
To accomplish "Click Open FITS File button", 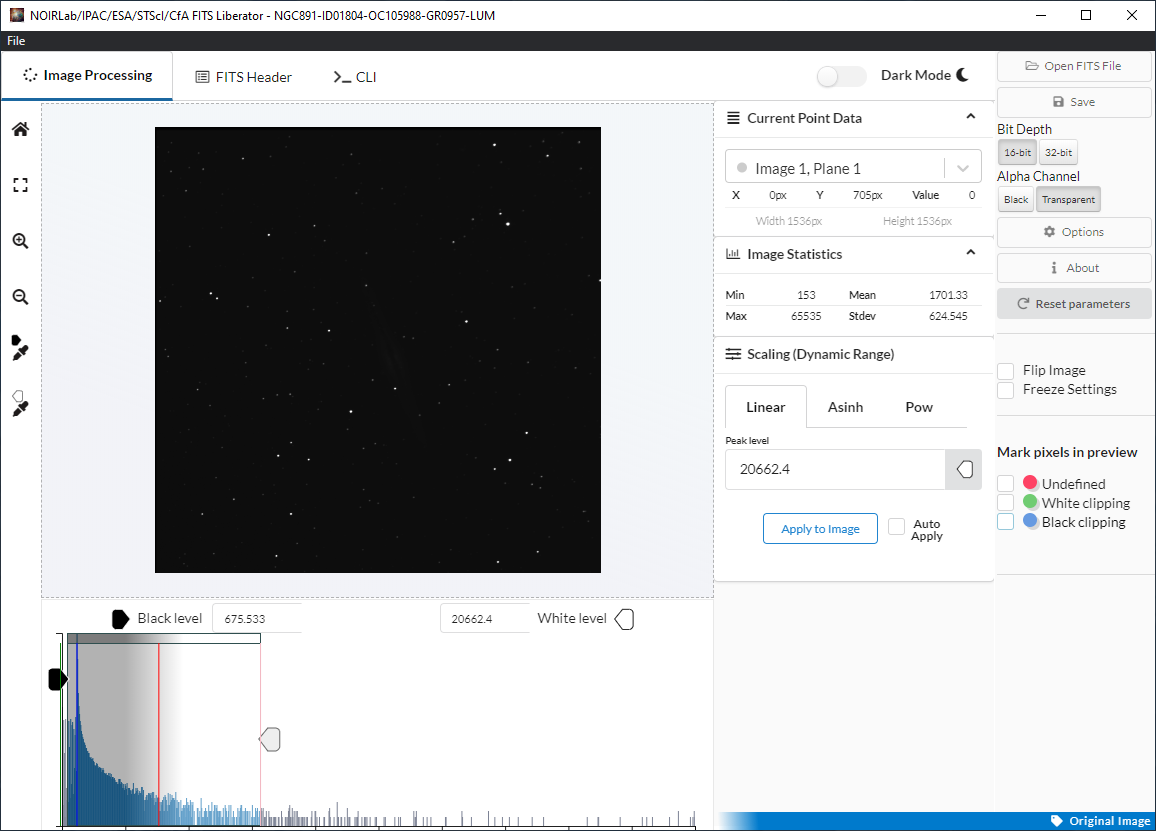I will tap(1073, 66).
